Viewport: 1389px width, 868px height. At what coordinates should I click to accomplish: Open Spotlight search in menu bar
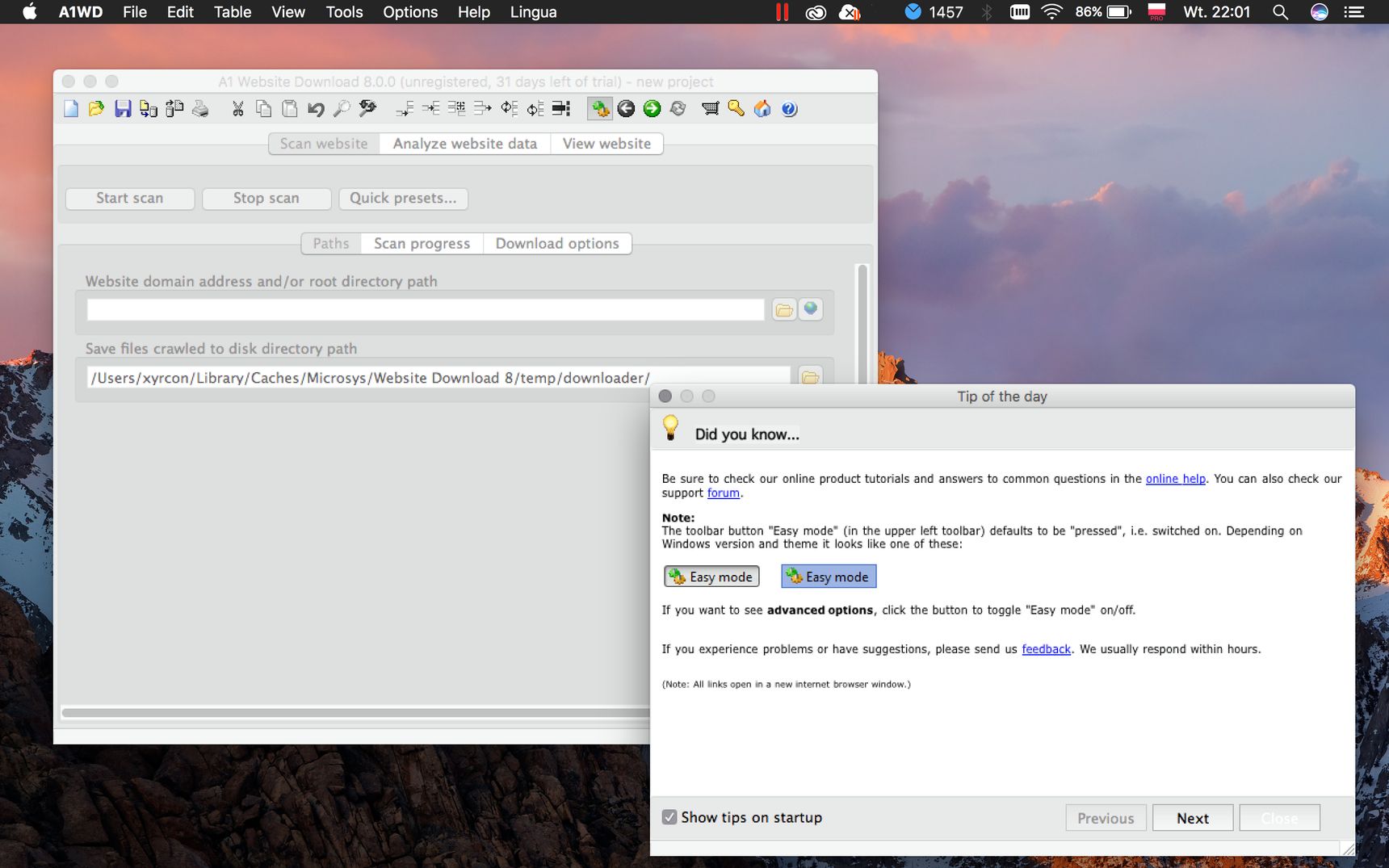point(1280,12)
